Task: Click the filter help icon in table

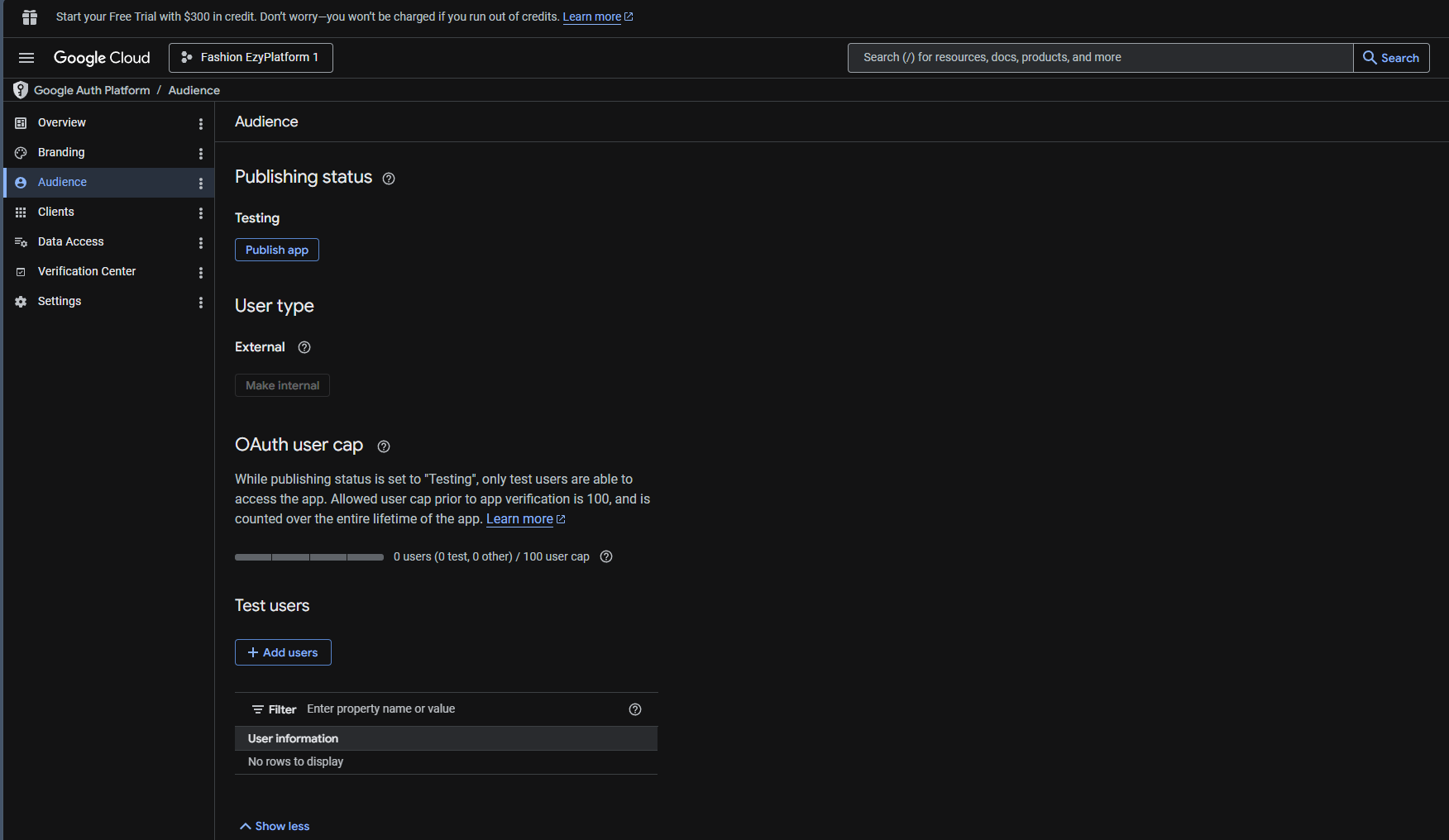Action: (x=635, y=709)
